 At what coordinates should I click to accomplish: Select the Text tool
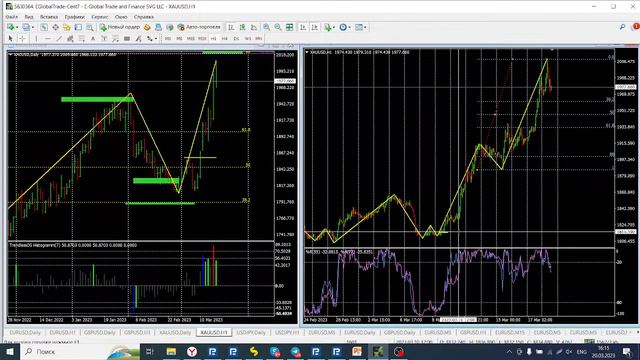(93, 38)
